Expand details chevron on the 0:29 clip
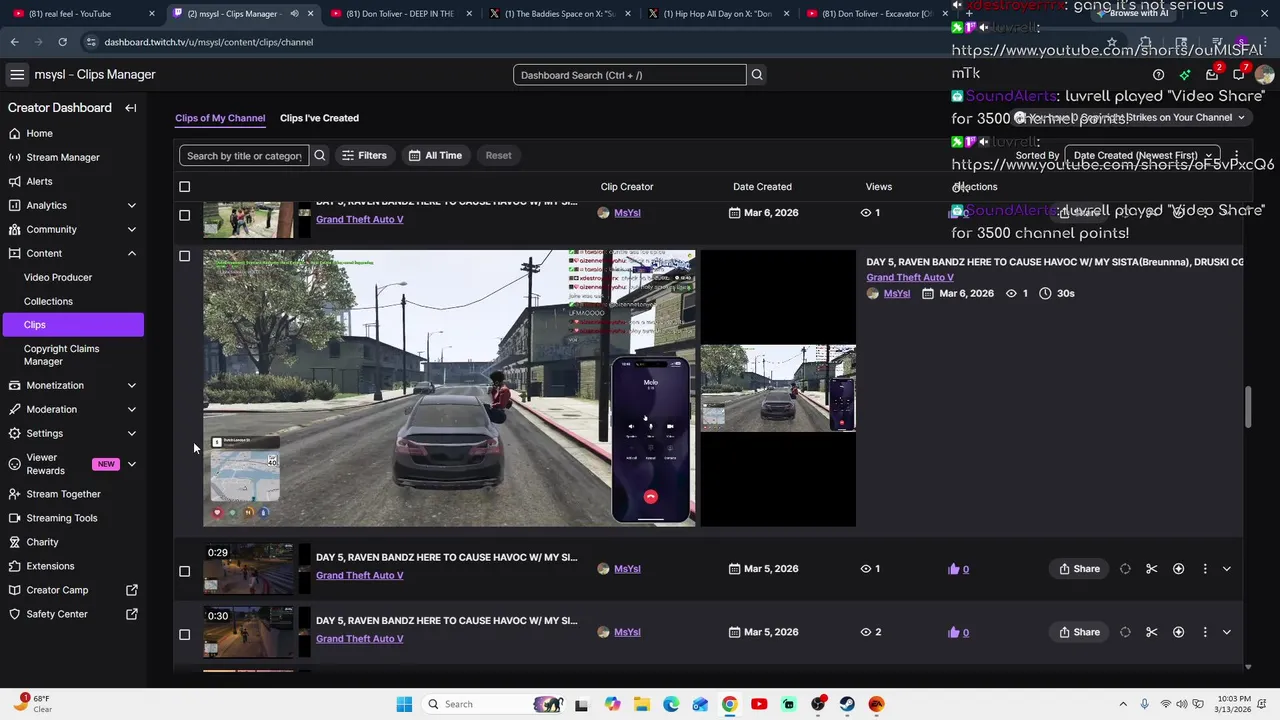This screenshot has width=1280, height=720. click(x=1227, y=569)
